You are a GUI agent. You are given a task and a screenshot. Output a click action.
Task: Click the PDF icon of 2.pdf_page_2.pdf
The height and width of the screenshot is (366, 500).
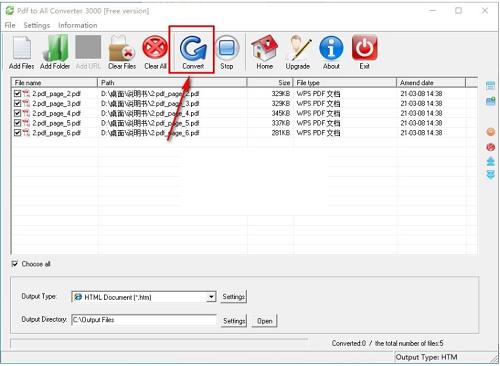[x=26, y=94]
